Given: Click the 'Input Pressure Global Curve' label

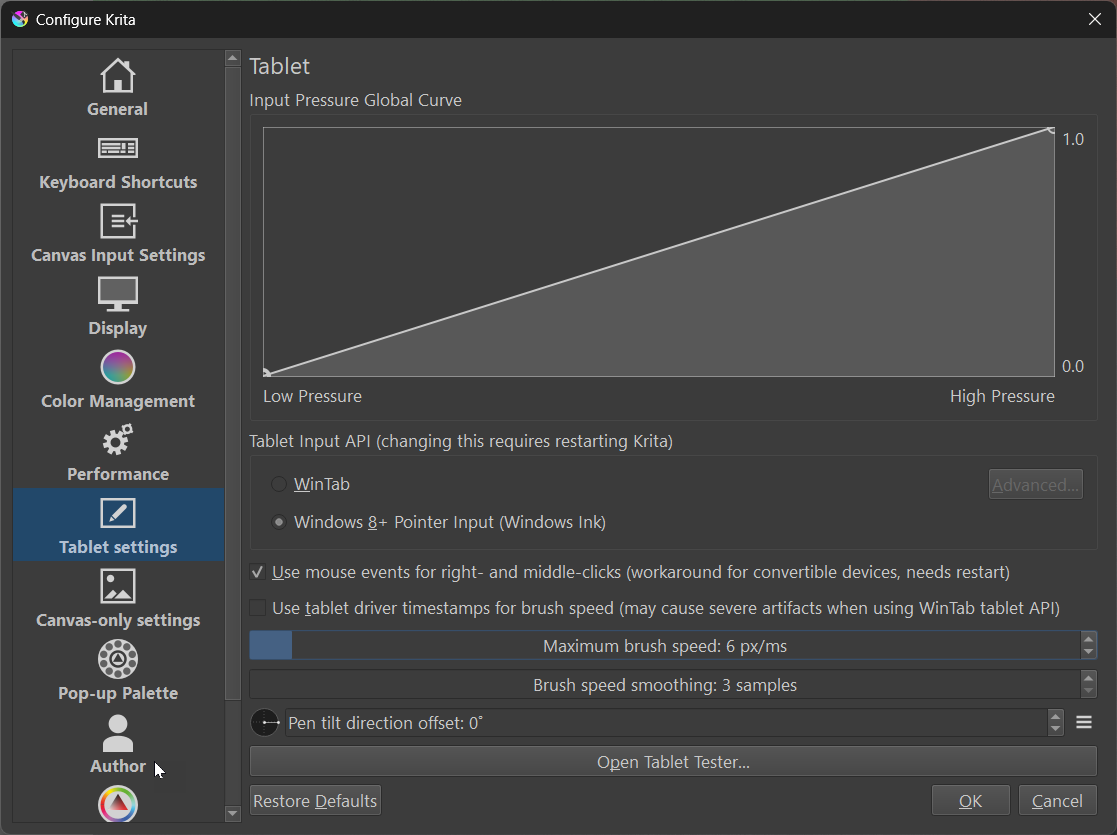Looking at the screenshot, I should tap(355, 100).
